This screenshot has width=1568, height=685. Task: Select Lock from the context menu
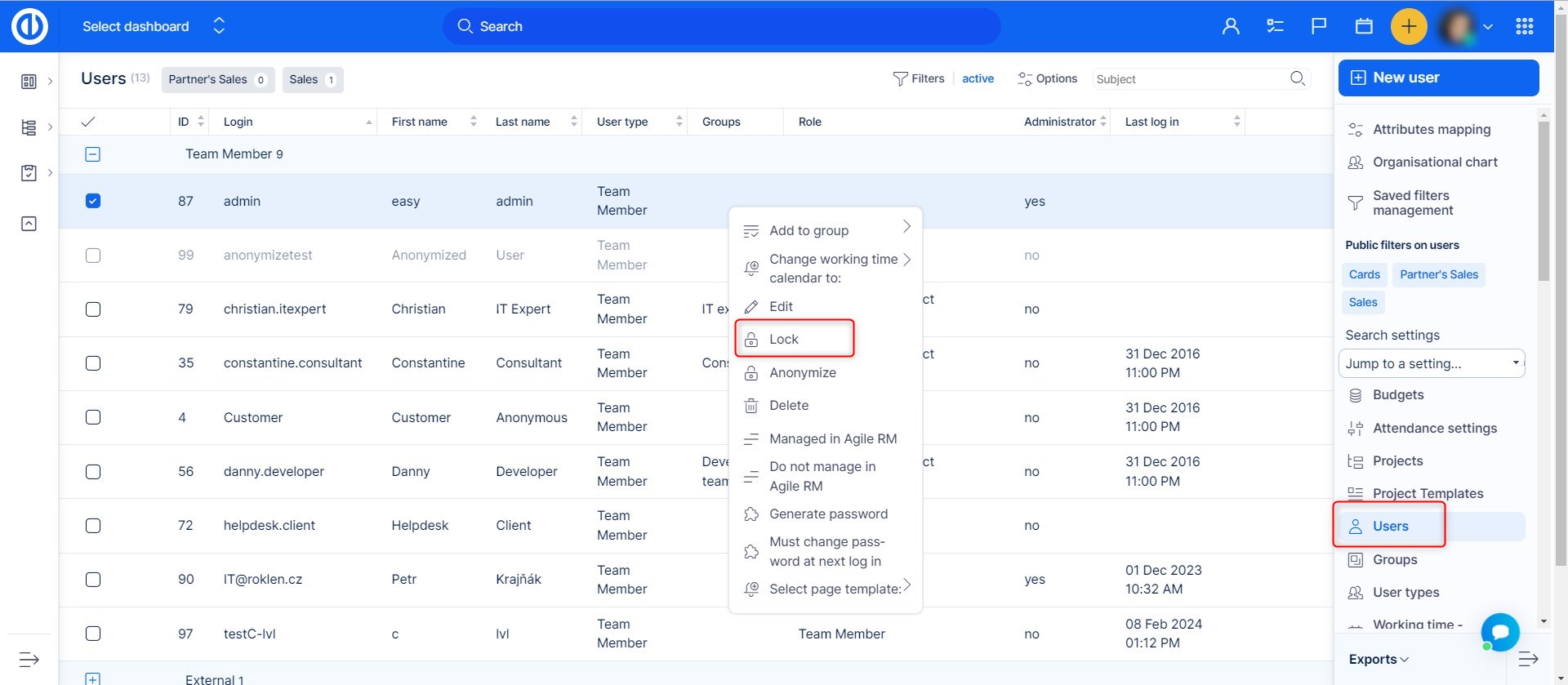point(784,339)
